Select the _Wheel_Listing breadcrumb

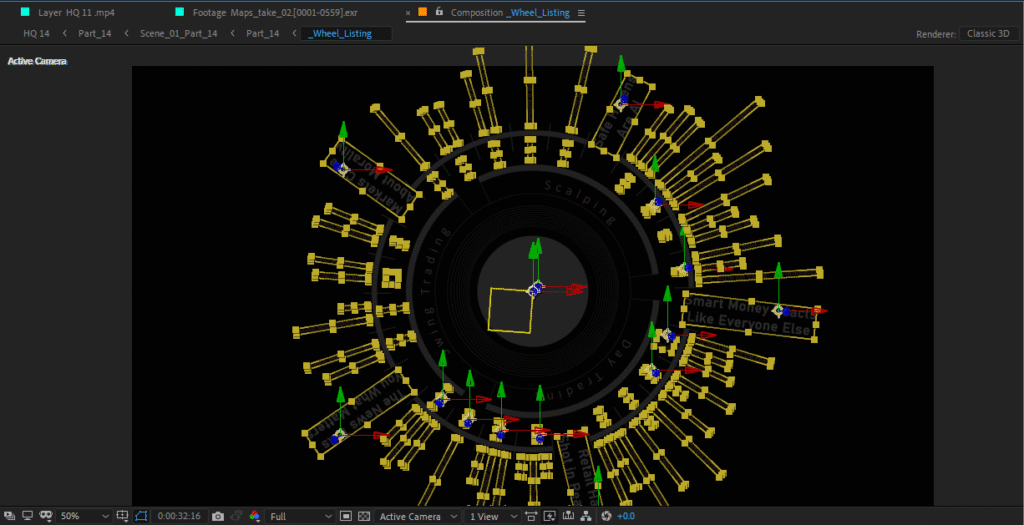[346, 33]
